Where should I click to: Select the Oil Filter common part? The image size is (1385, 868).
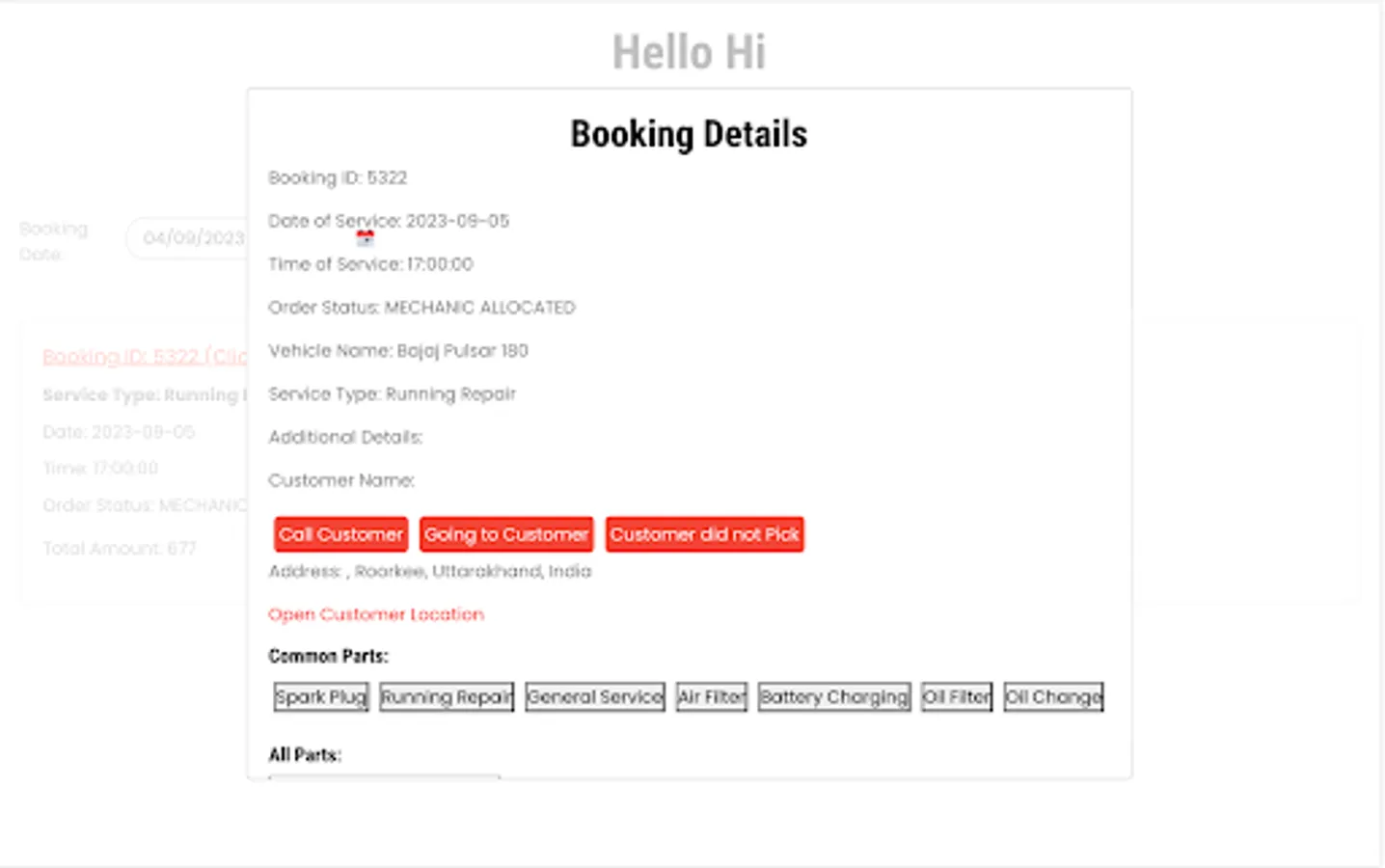(956, 696)
